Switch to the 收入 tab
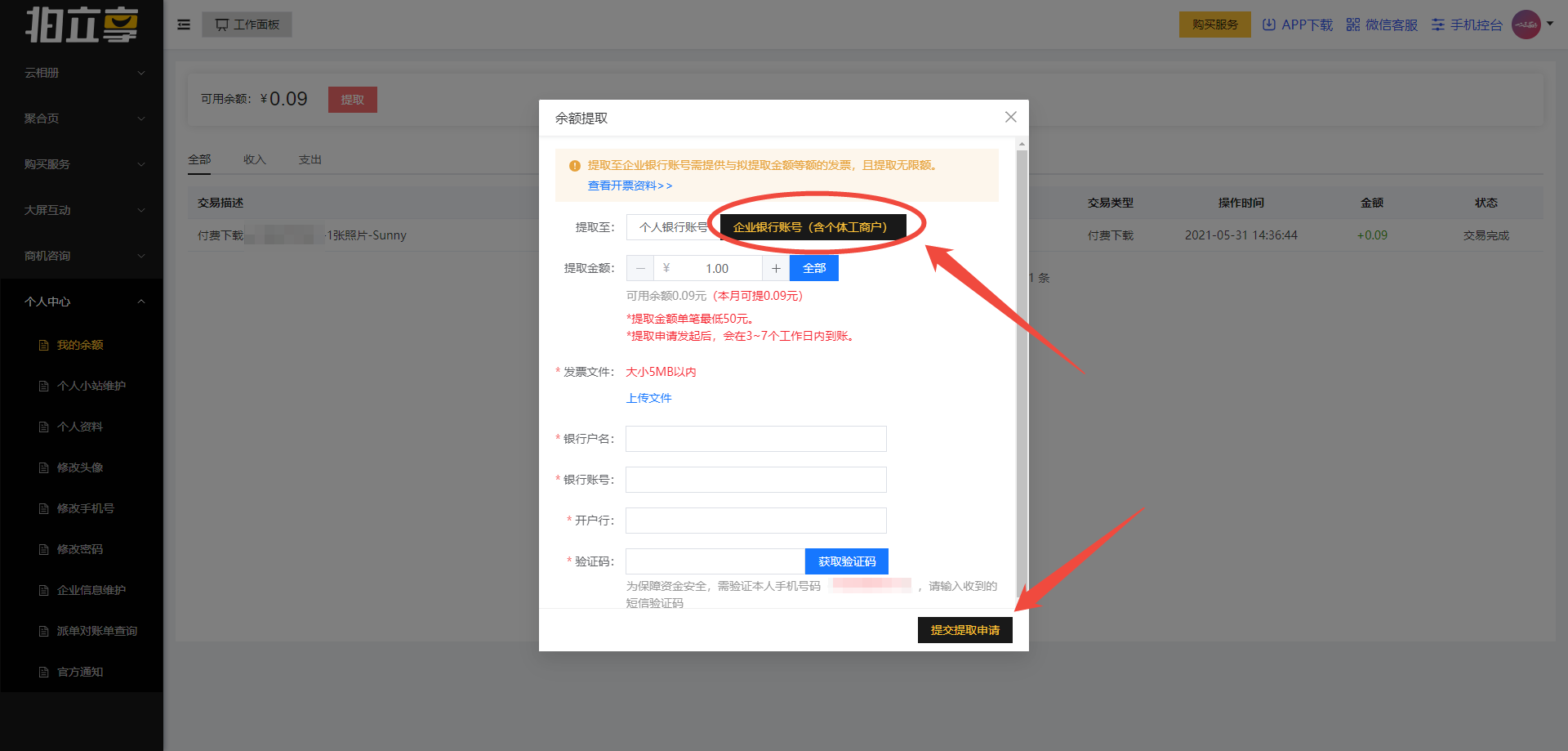The height and width of the screenshot is (751, 1568). click(255, 159)
